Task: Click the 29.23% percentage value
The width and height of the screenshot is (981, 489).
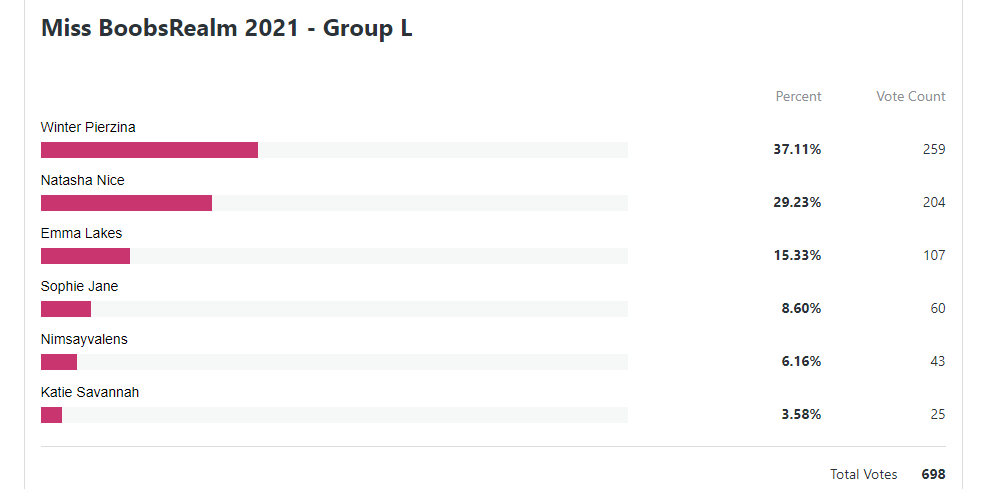Action: [x=797, y=203]
